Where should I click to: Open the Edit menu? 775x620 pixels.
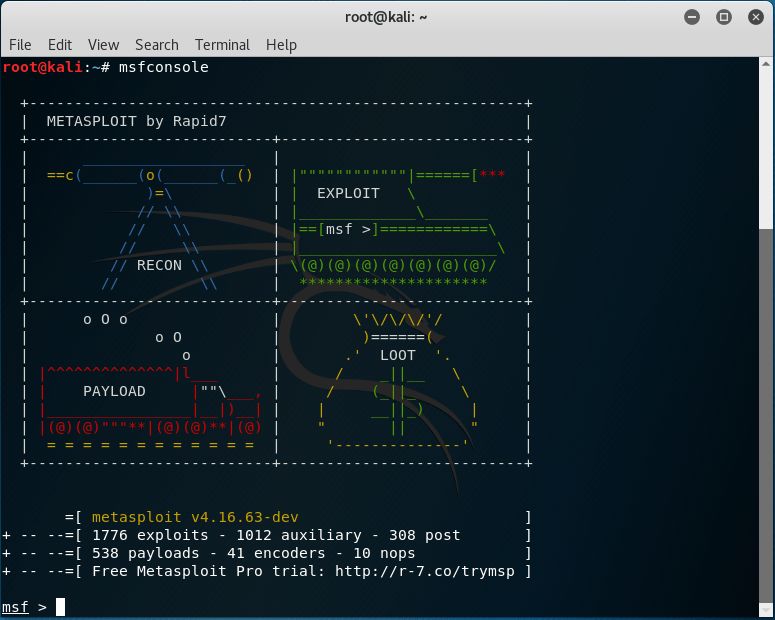[x=60, y=45]
